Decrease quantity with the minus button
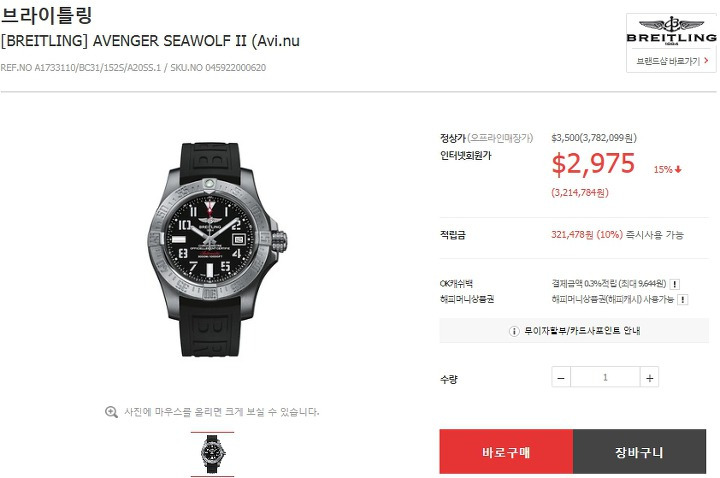720x478 pixels. (561, 378)
